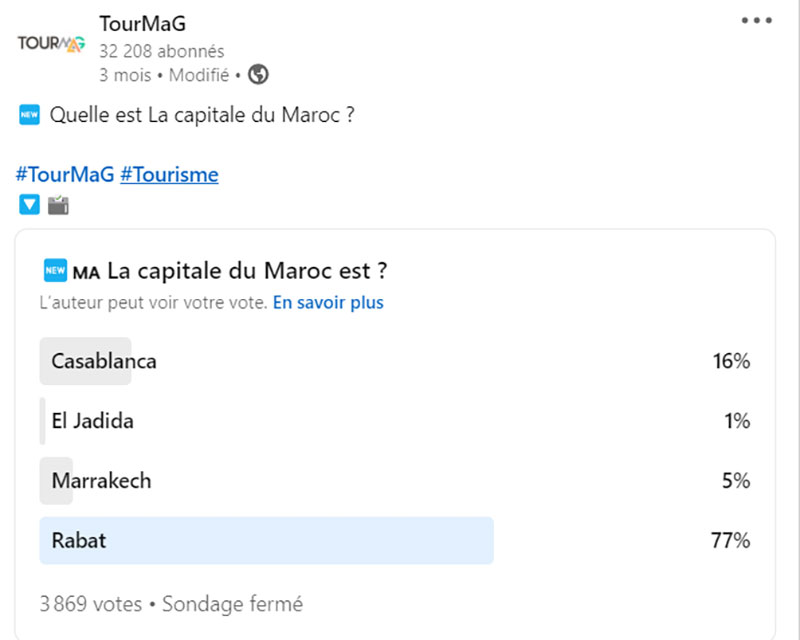Click the MA label in the poll header
This screenshot has width=800, height=640.
point(87,270)
